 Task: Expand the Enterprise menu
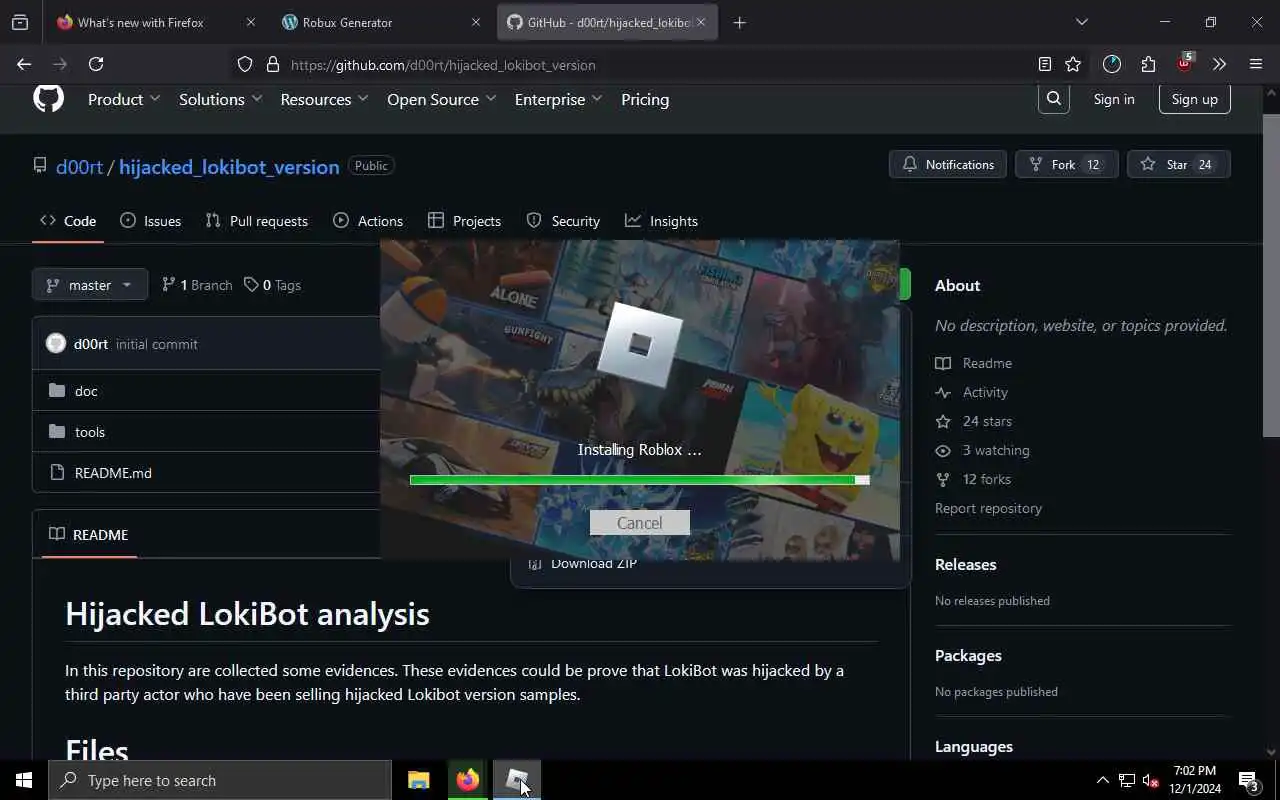(x=558, y=99)
